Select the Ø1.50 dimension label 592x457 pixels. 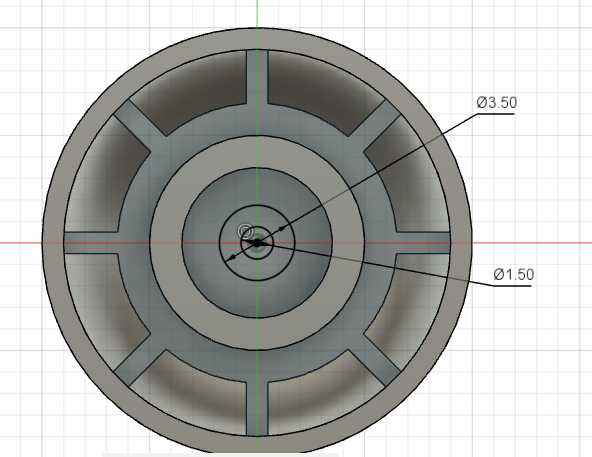(513, 274)
